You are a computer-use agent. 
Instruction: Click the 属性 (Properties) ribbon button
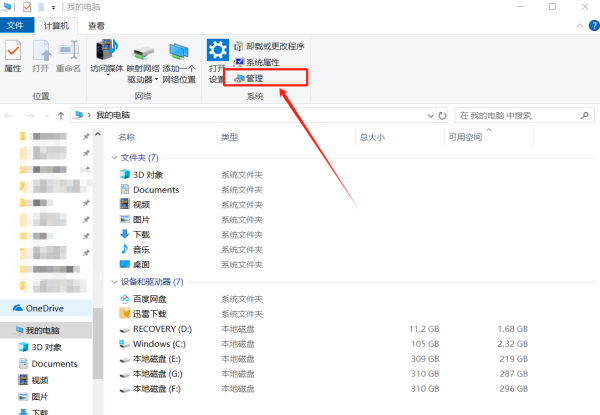point(13,56)
